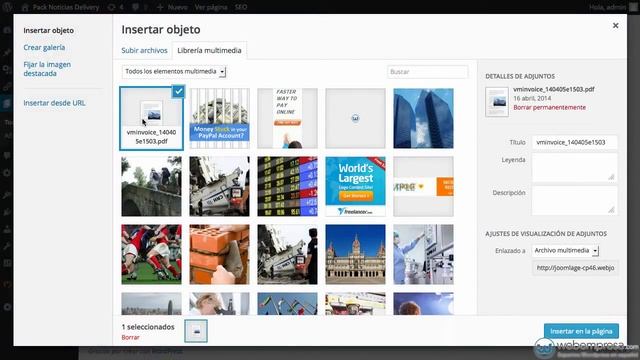Close the Insertar objeto dialog
Screen dimensions: 640x360
[616, 26]
